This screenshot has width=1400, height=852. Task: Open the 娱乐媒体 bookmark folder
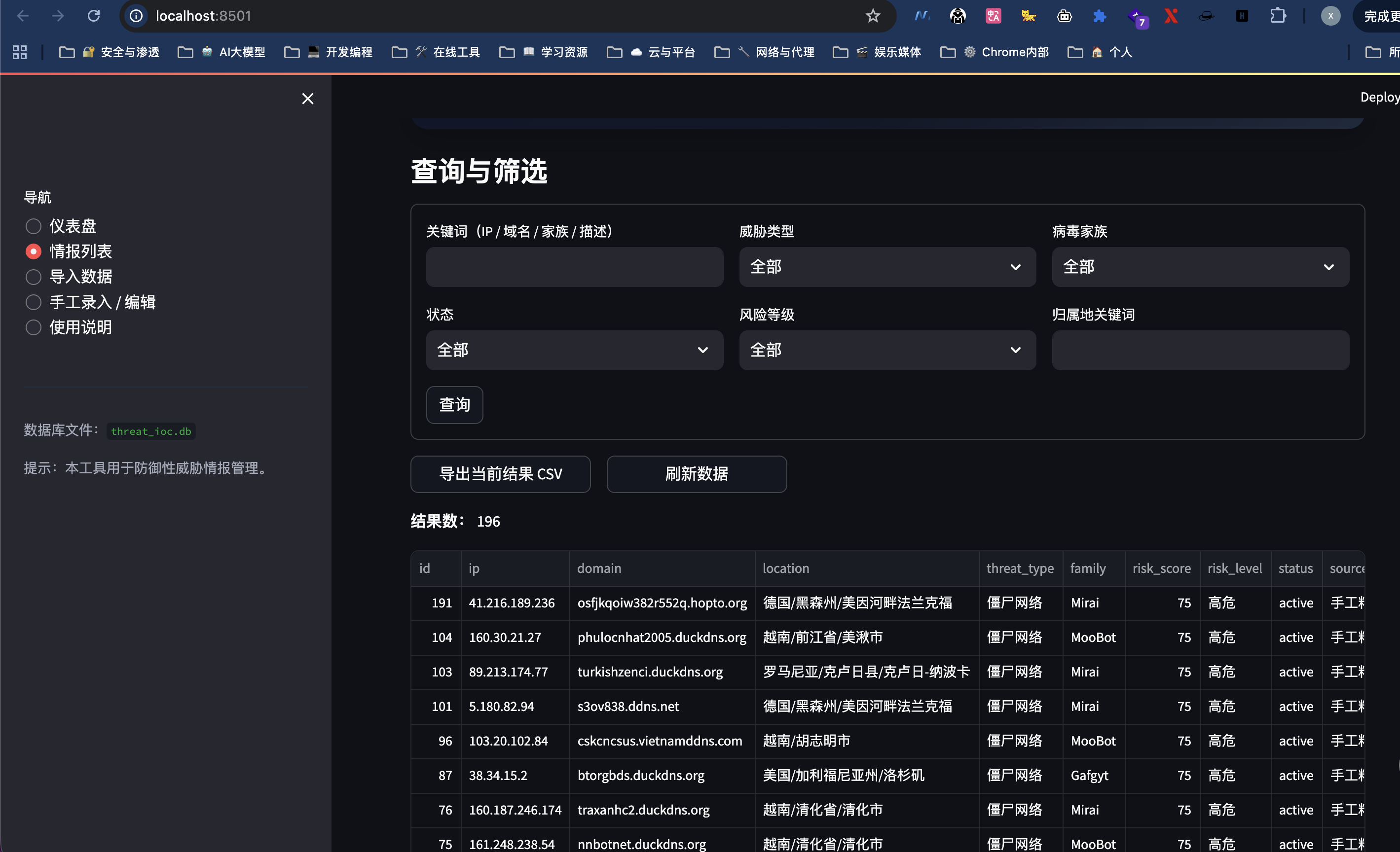tap(877, 52)
